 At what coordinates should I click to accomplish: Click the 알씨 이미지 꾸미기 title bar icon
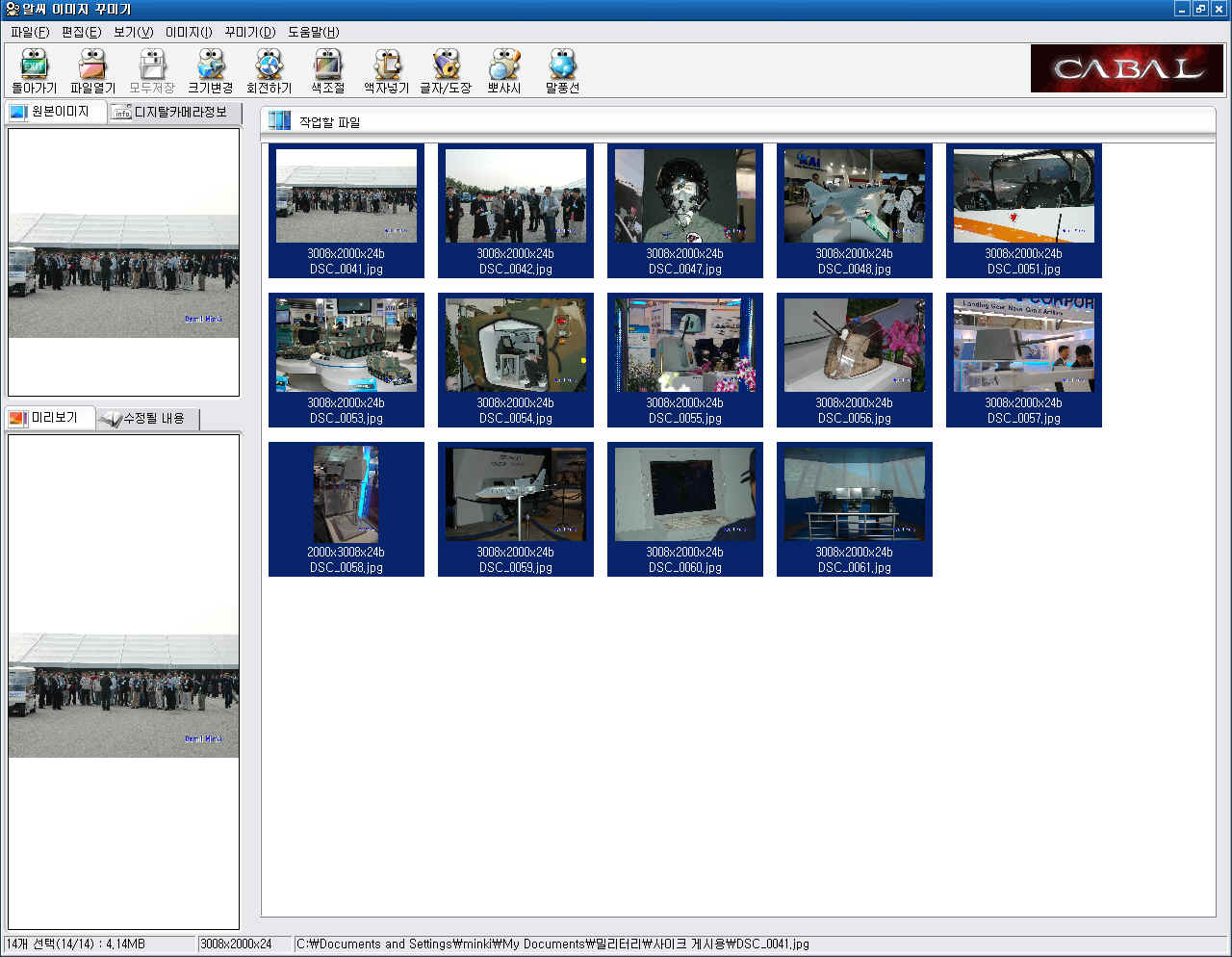pyautogui.click(x=12, y=9)
